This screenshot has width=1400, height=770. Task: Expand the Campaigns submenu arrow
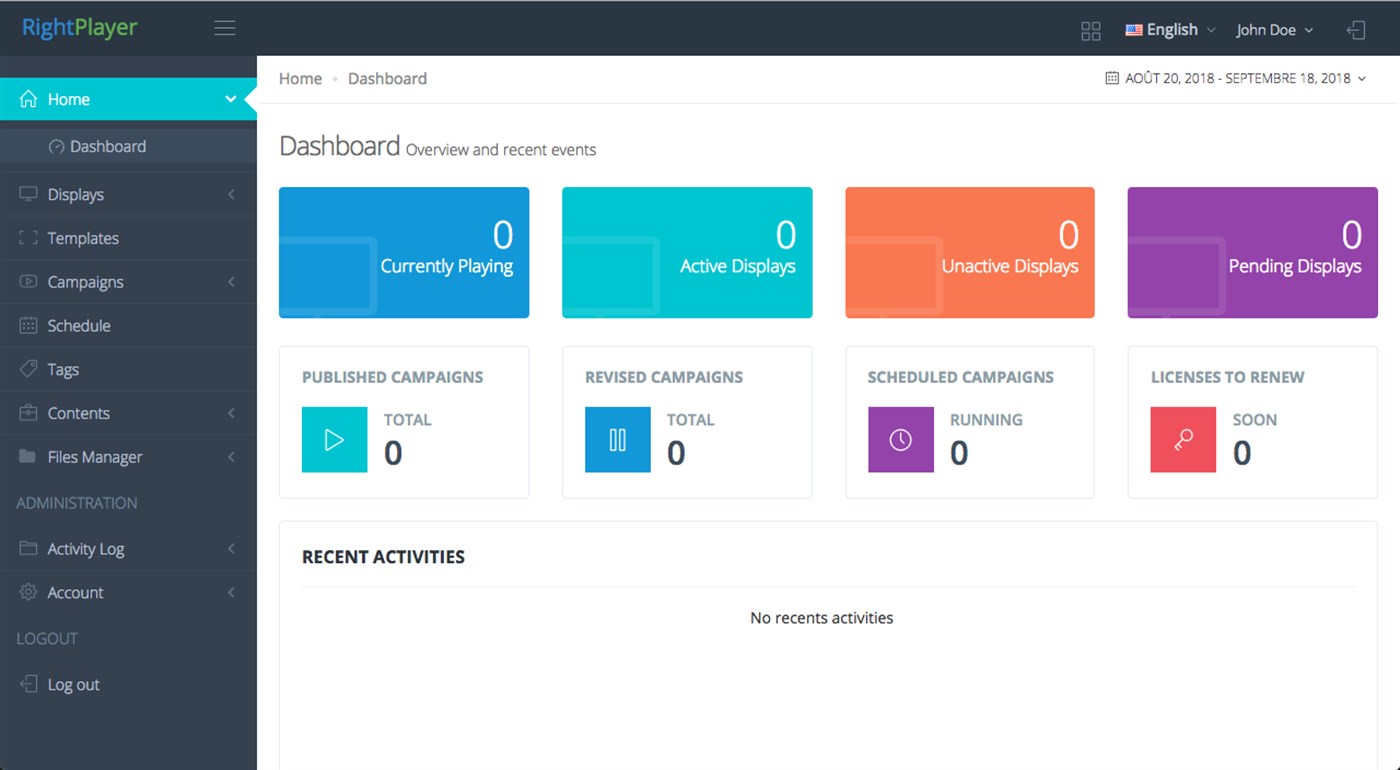[x=231, y=282]
